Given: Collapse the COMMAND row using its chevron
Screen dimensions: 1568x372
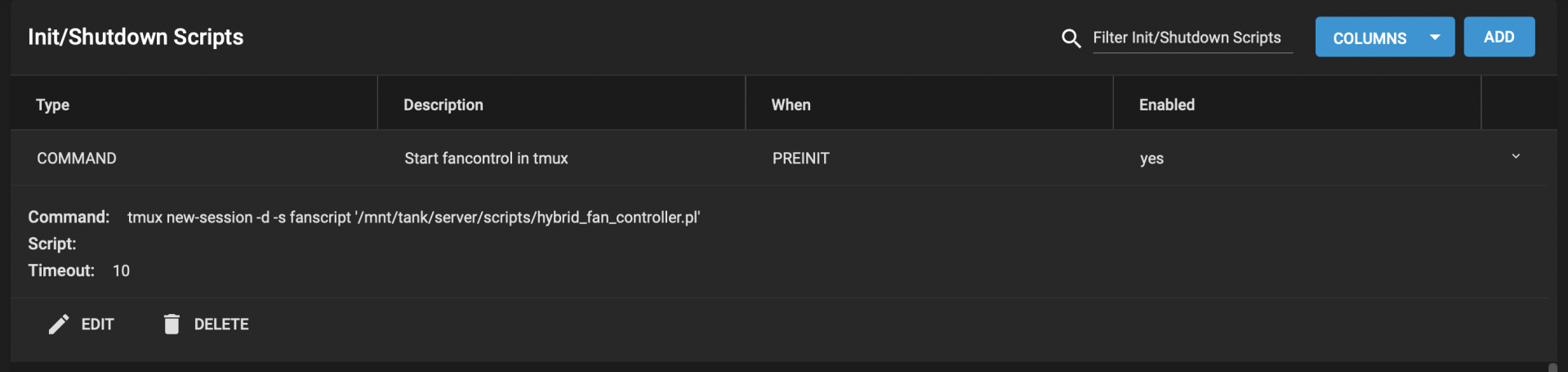Looking at the screenshot, I should pyautogui.click(x=1515, y=156).
